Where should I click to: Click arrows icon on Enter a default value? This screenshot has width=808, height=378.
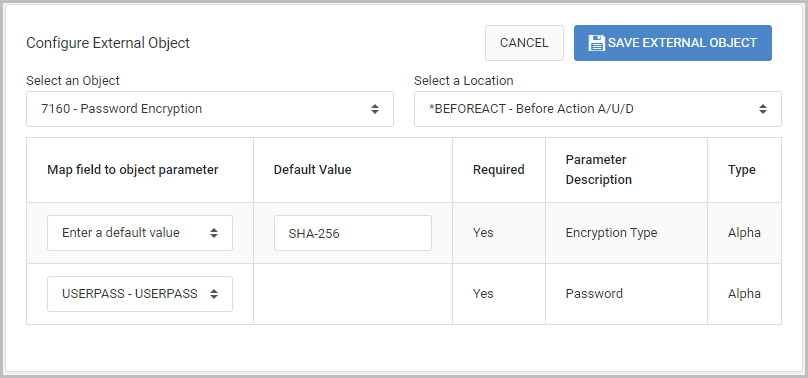pyautogui.click(x=214, y=233)
